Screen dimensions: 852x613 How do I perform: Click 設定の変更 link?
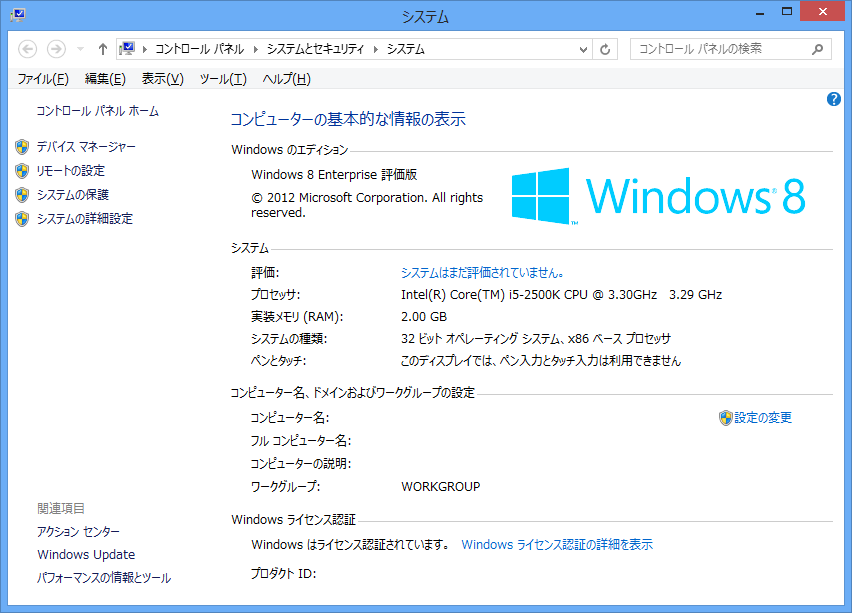[x=763, y=418]
